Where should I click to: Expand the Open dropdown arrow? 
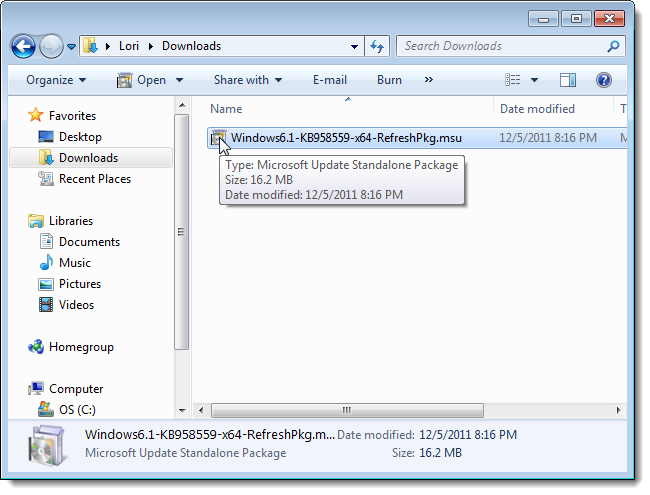[179, 80]
